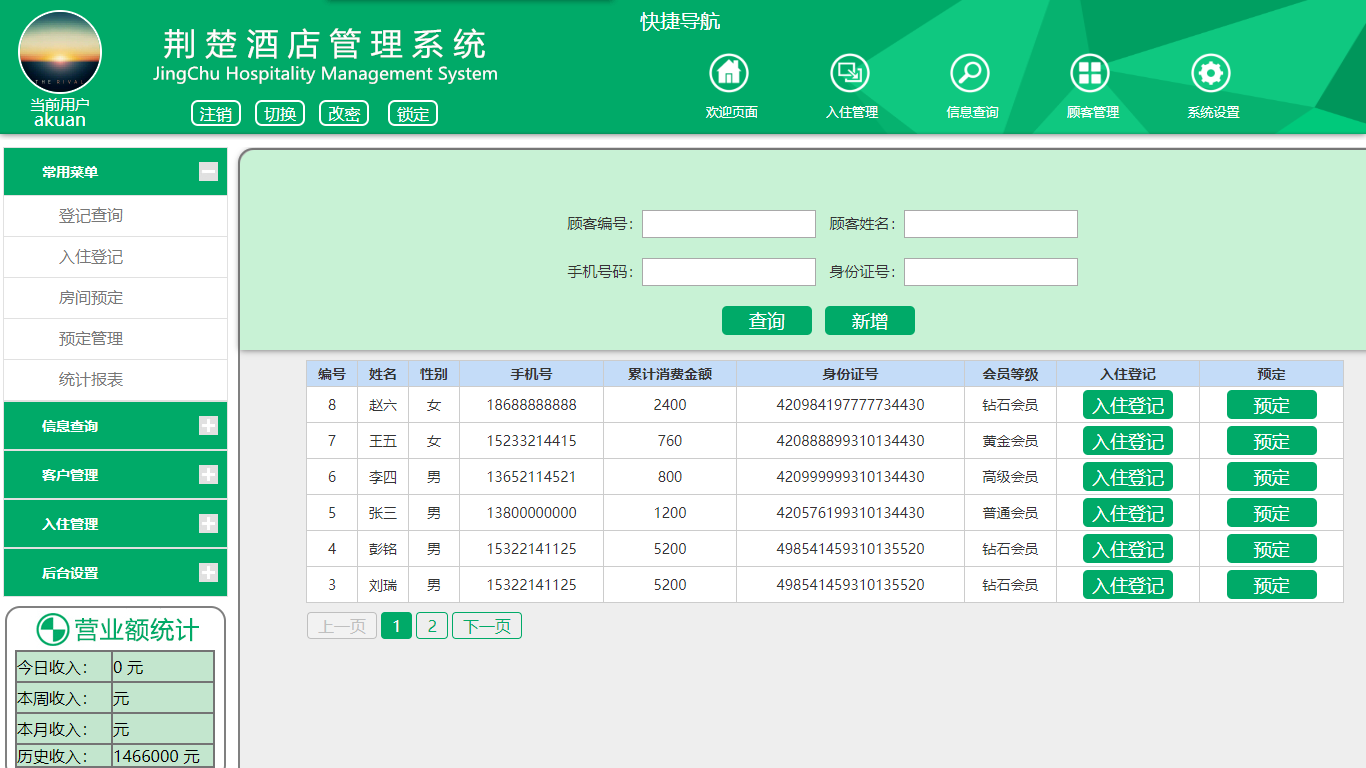Click 普通会员 membership cell
The width and height of the screenshot is (1366, 768).
point(1010,513)
